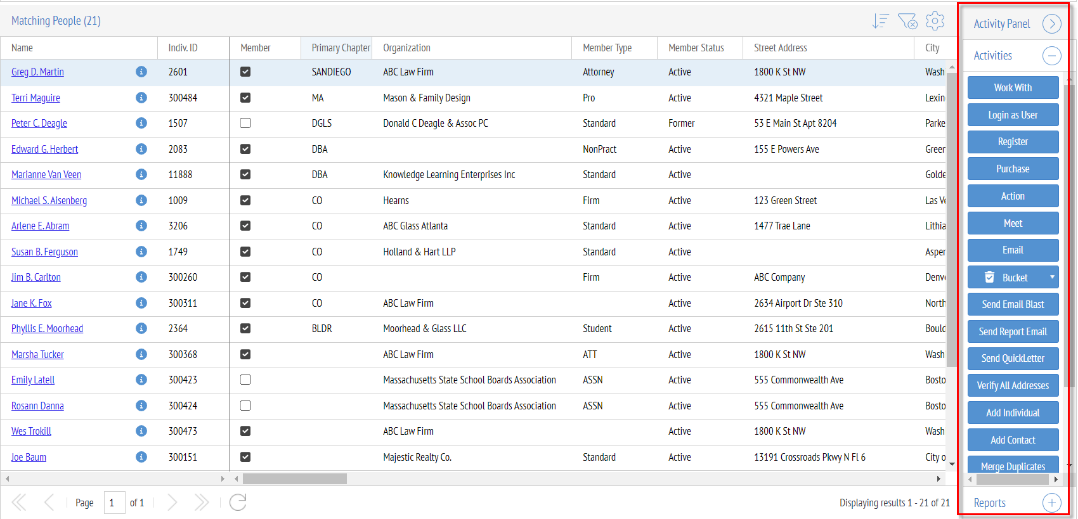The image size is (1078, 519).
Task: Click the grid's vertical scrollbar thumb
Action: coord(952,219)
